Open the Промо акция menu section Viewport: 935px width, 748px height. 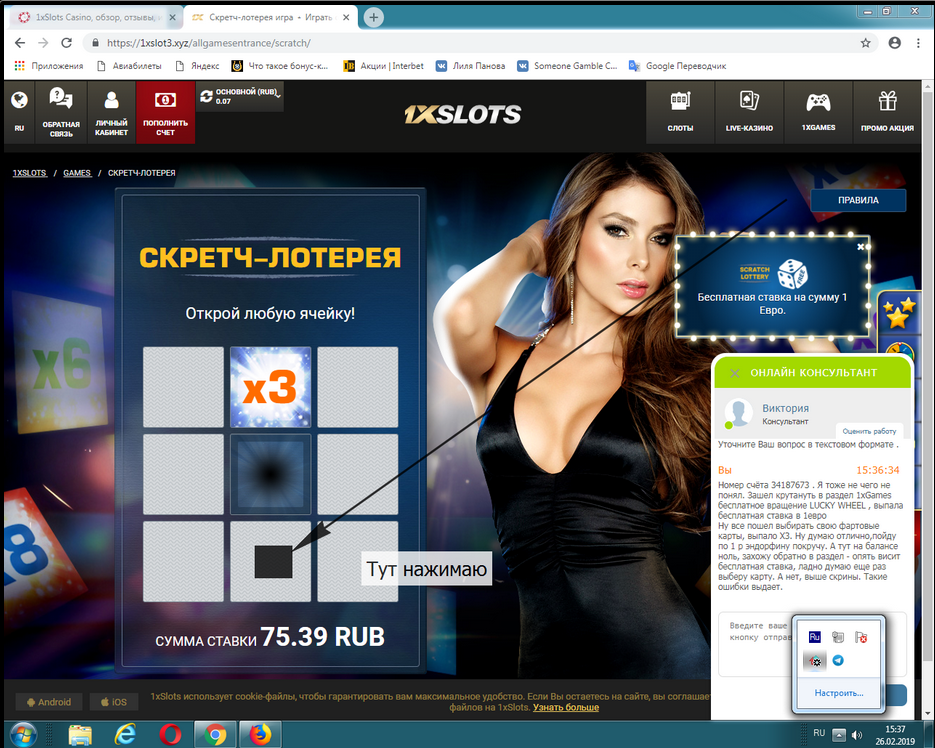[887, 112]
